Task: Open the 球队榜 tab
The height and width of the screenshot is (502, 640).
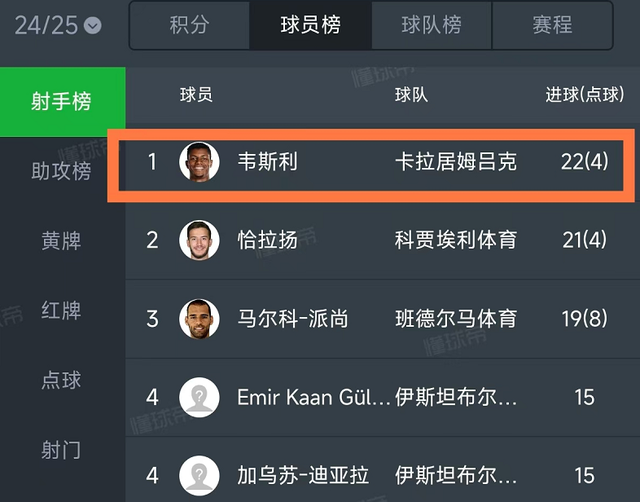Action: coord(431,25)
